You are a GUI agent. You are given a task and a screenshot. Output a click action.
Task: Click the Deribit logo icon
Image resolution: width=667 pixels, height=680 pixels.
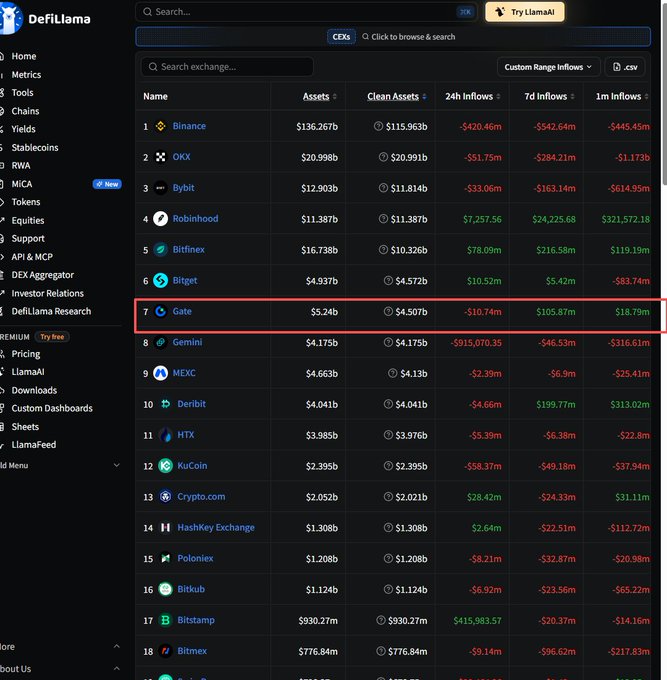(165, 404)
